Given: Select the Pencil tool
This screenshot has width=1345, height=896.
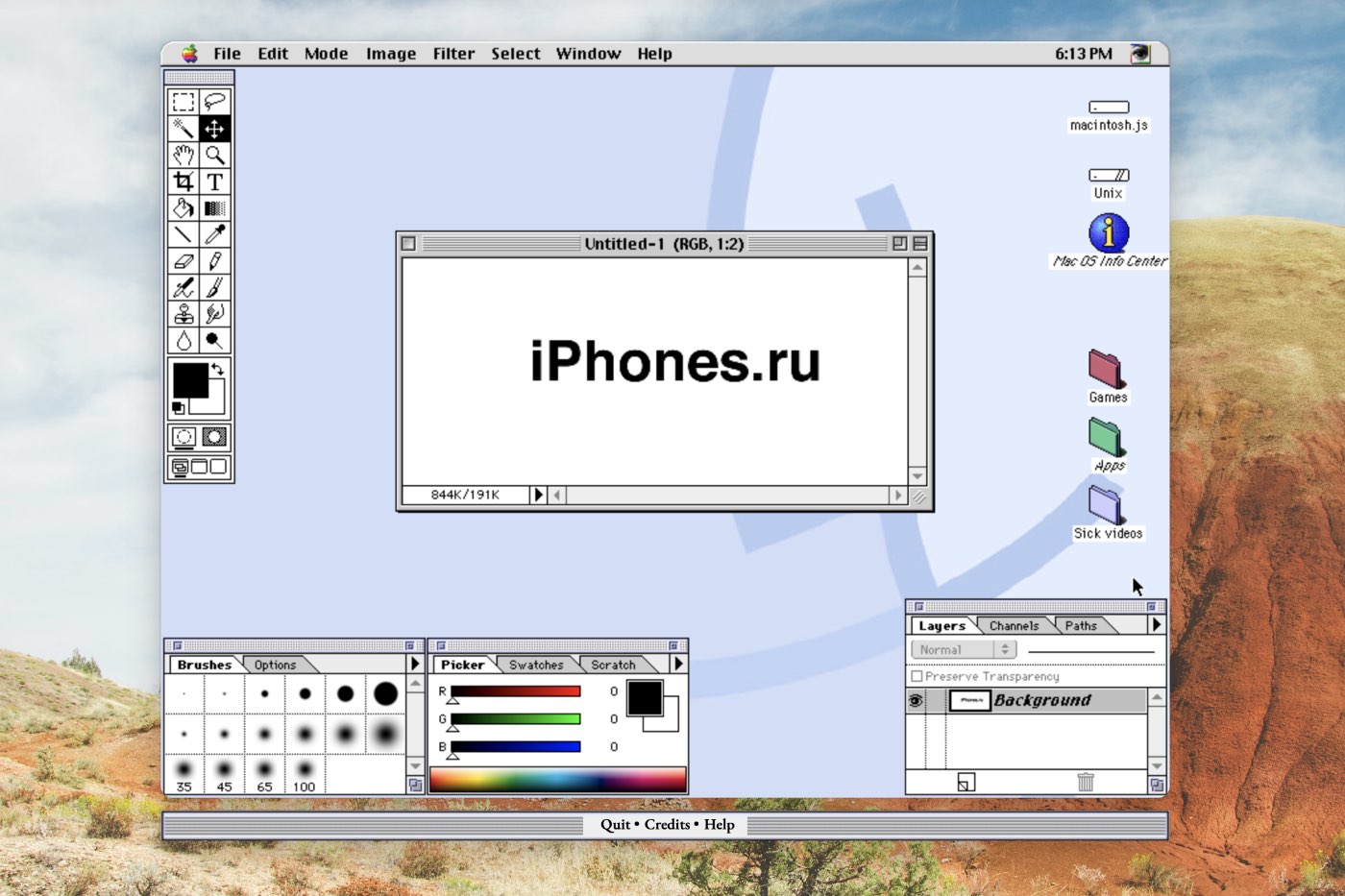Looking at the screenshot, I should coord(215,260).
